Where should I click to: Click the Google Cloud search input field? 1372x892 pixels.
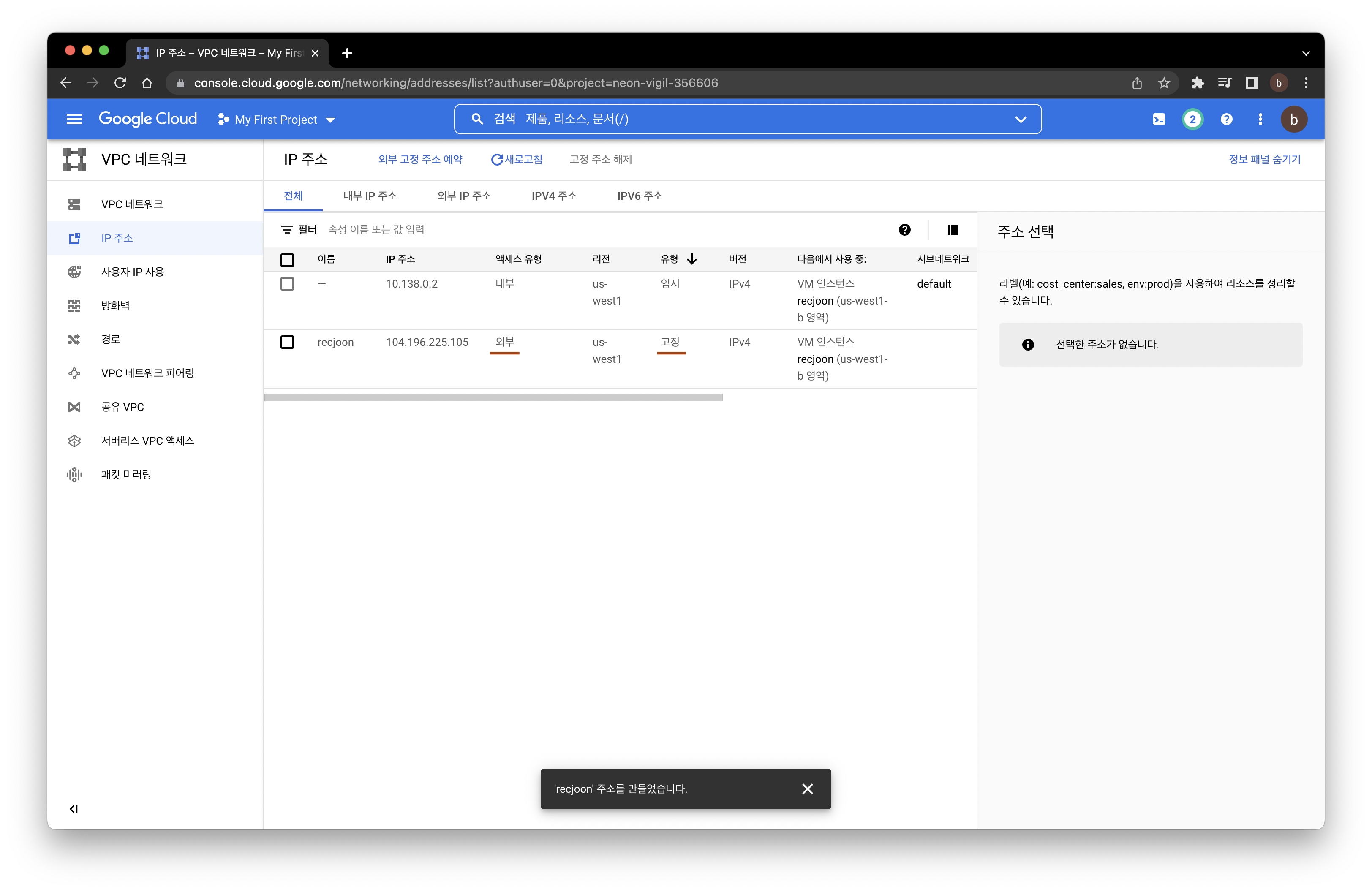[747, 119]
